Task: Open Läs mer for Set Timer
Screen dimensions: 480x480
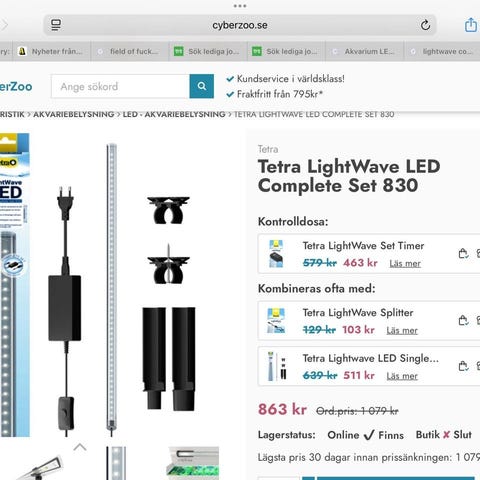Action: click(x=405, y=263)
